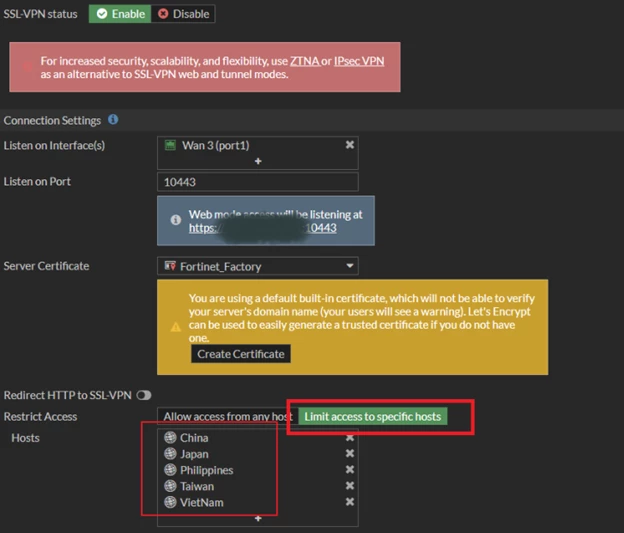The image size is (624, 533).
Task: Click the Taiwan host globe icon
Action: point(170,486)
